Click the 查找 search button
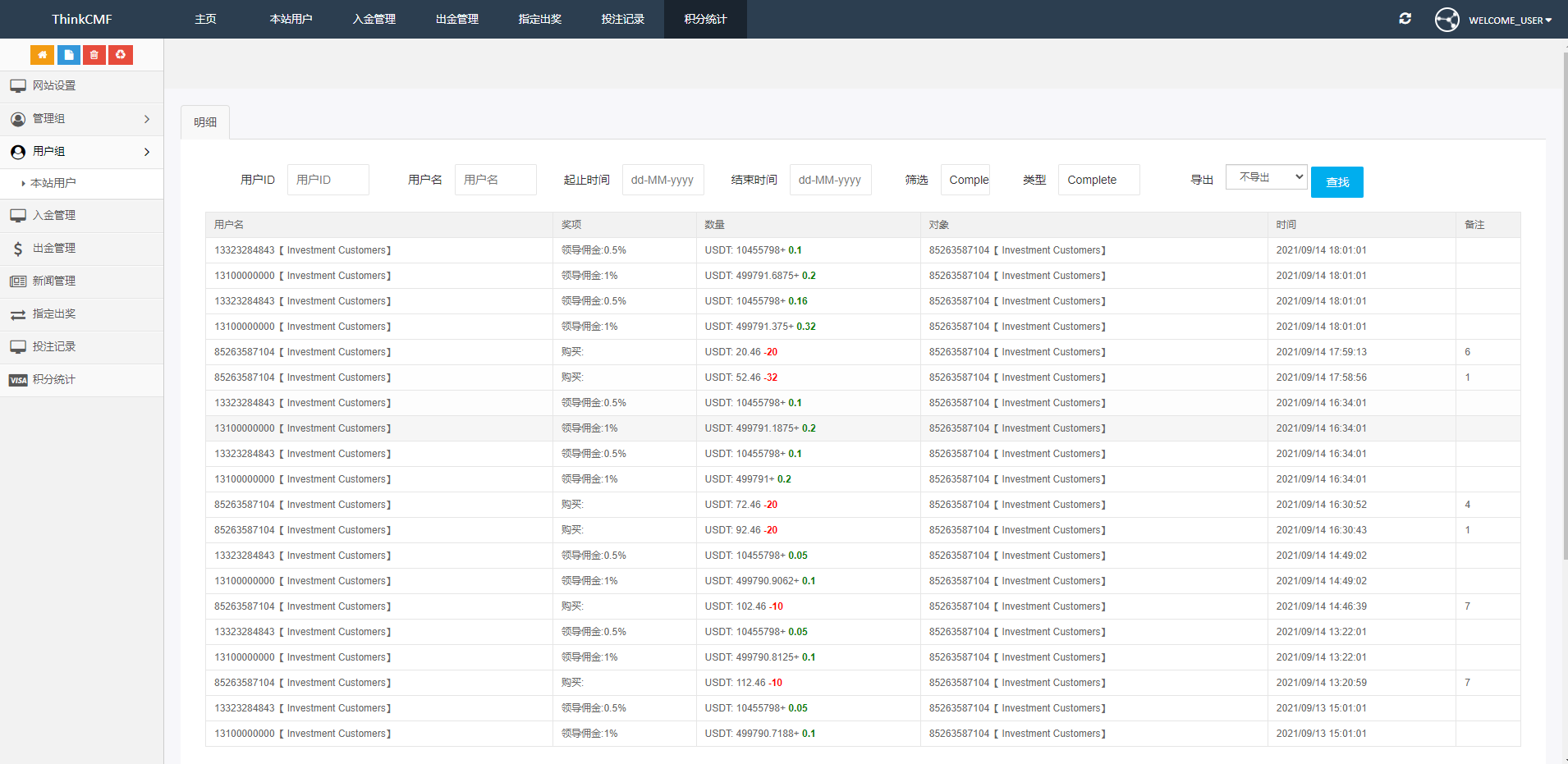The width and height of the screenshot is (1568, 764). tap(1336, 181)
